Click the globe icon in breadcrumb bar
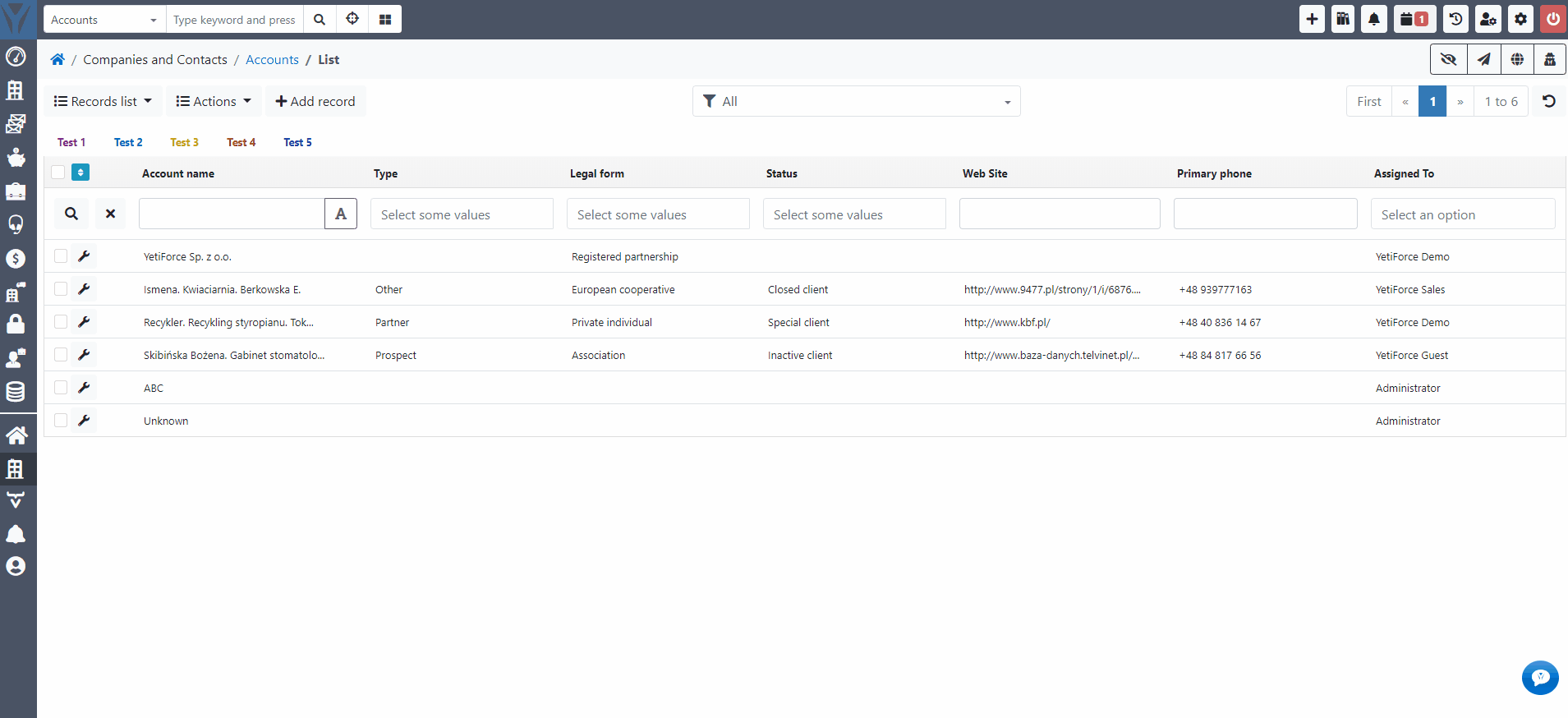Image resolution: width=1568 pixels, height=718 pixels. click(x=1517, y=59)
